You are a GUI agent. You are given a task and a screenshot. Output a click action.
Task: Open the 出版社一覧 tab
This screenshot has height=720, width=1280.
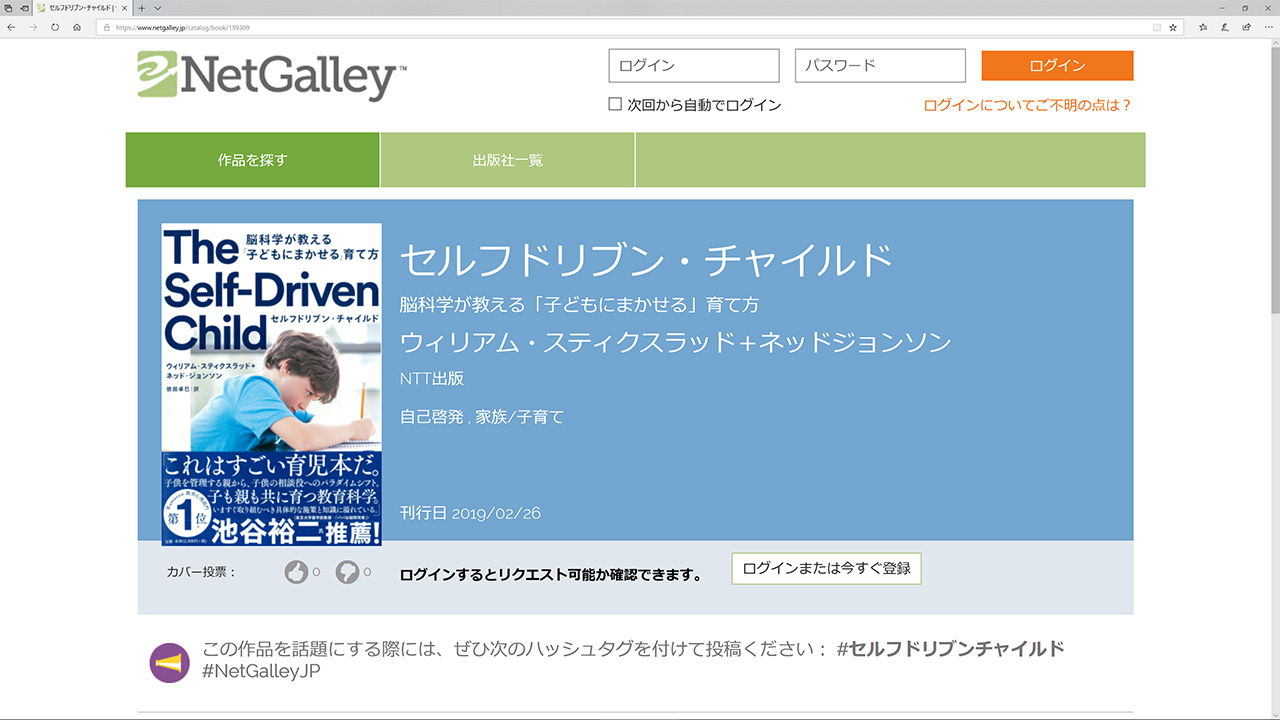coord(508,160)
